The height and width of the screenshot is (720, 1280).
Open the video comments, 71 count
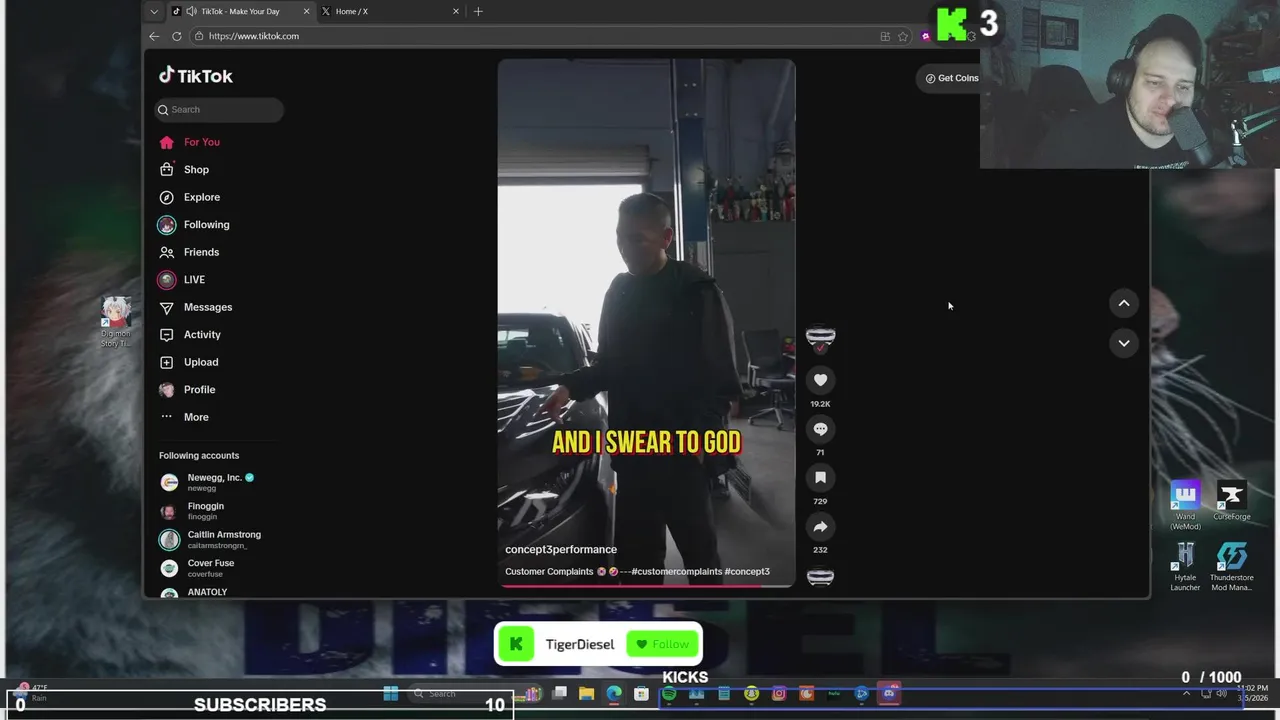[x=820, y=429]
